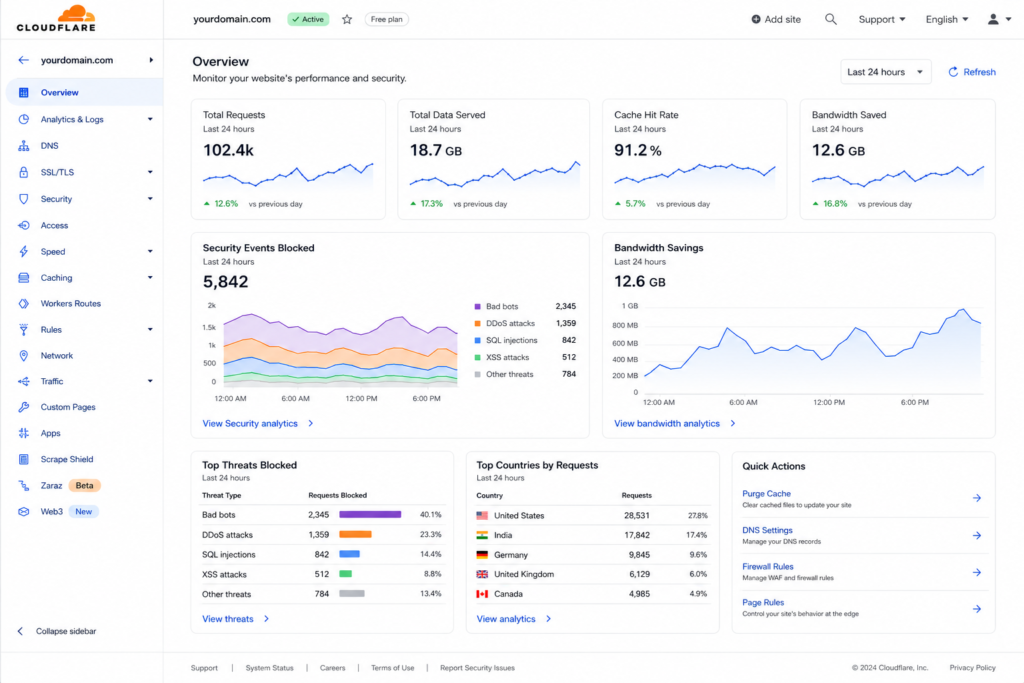Expand the SSL/TLS sidebar section
Viewport: 1024px width, 683px height.
[x=150, y=172]
